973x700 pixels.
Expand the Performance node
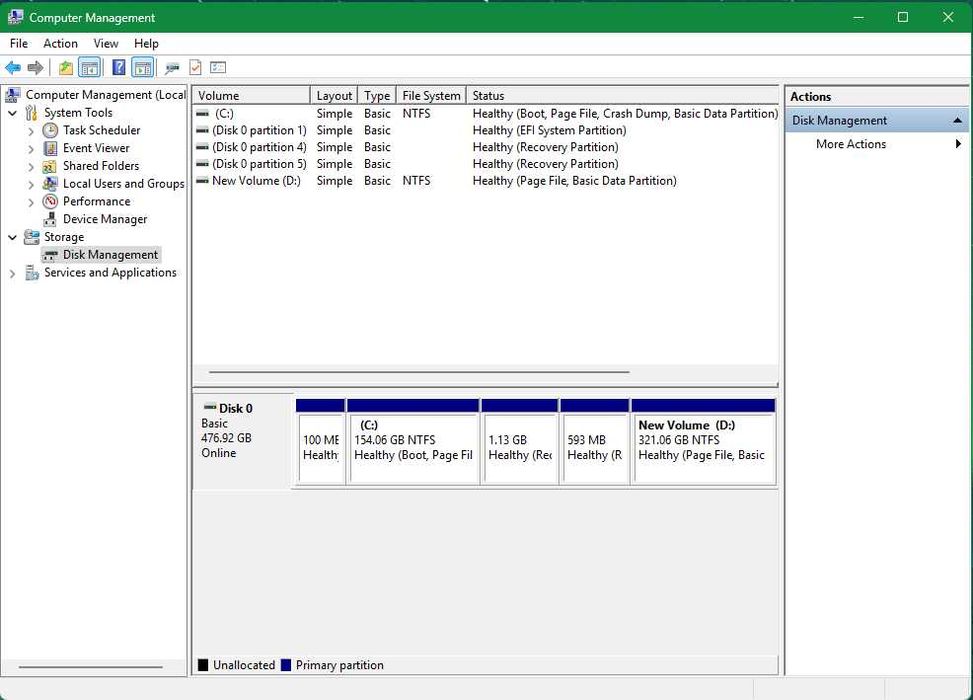point(31,202)
